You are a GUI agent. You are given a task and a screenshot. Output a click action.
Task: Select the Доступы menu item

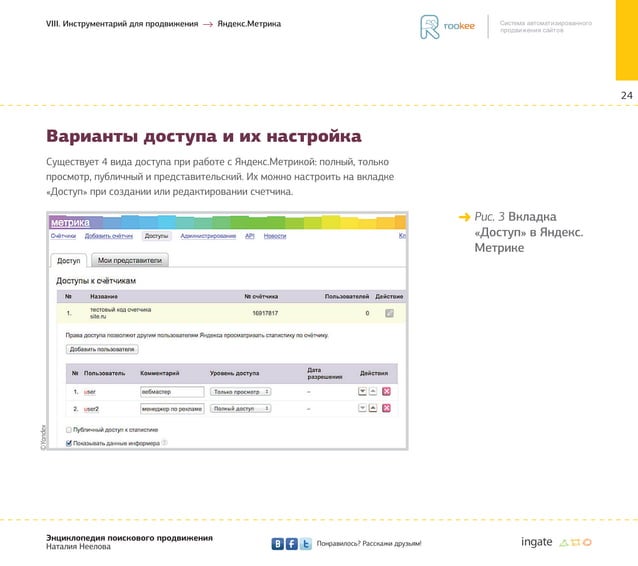pyautogui.click(x=157, y=236)
